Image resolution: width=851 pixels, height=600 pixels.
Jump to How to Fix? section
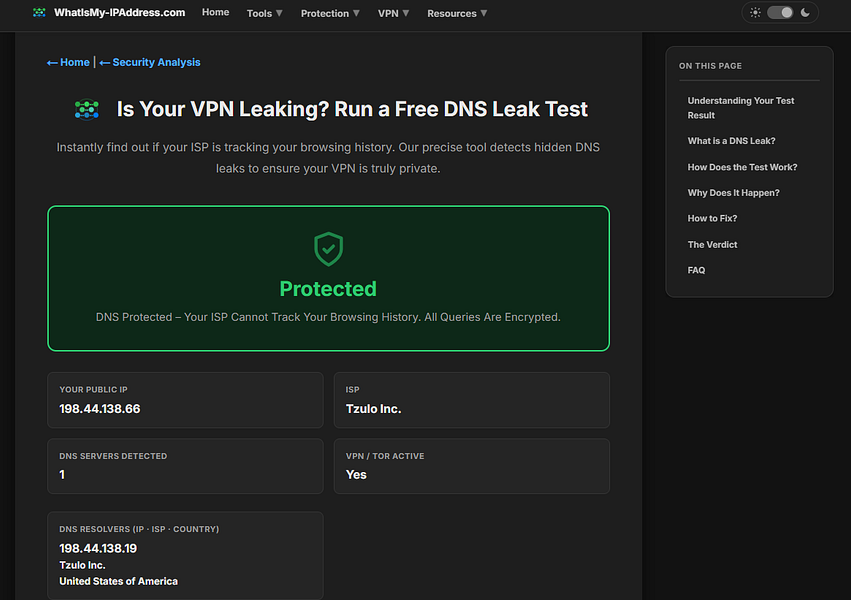tap(713, 219)
